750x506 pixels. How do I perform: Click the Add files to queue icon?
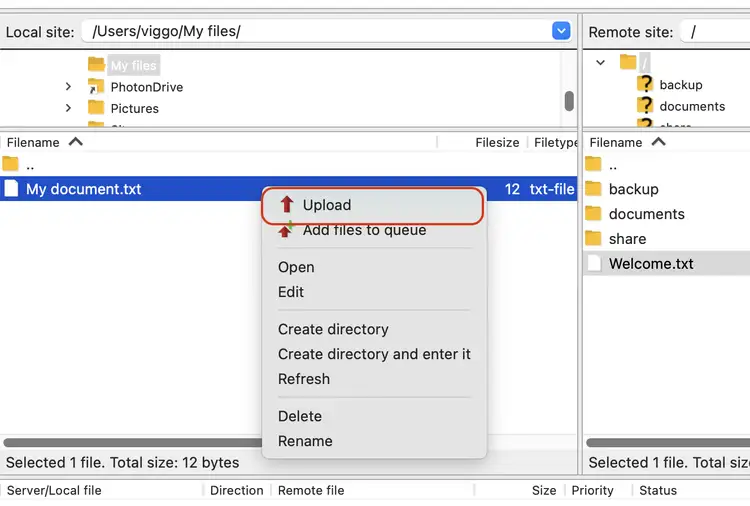click(x=286, y=230)
